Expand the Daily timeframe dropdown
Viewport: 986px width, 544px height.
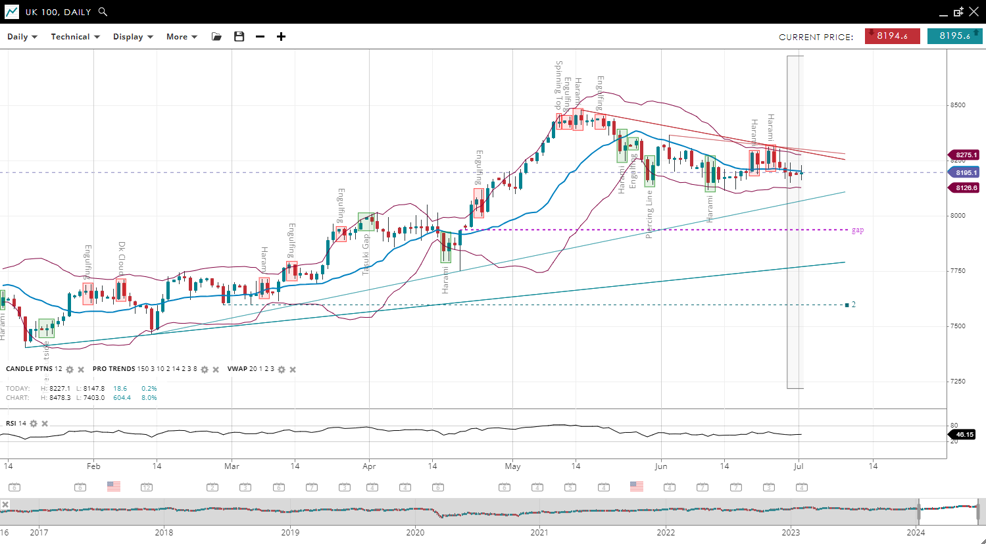pyautogui.click(x=22, y=37)
